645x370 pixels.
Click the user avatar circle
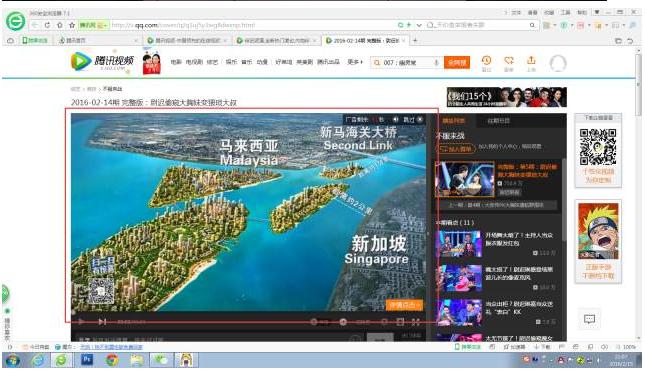pyautogui.click(x=558, y=63)
